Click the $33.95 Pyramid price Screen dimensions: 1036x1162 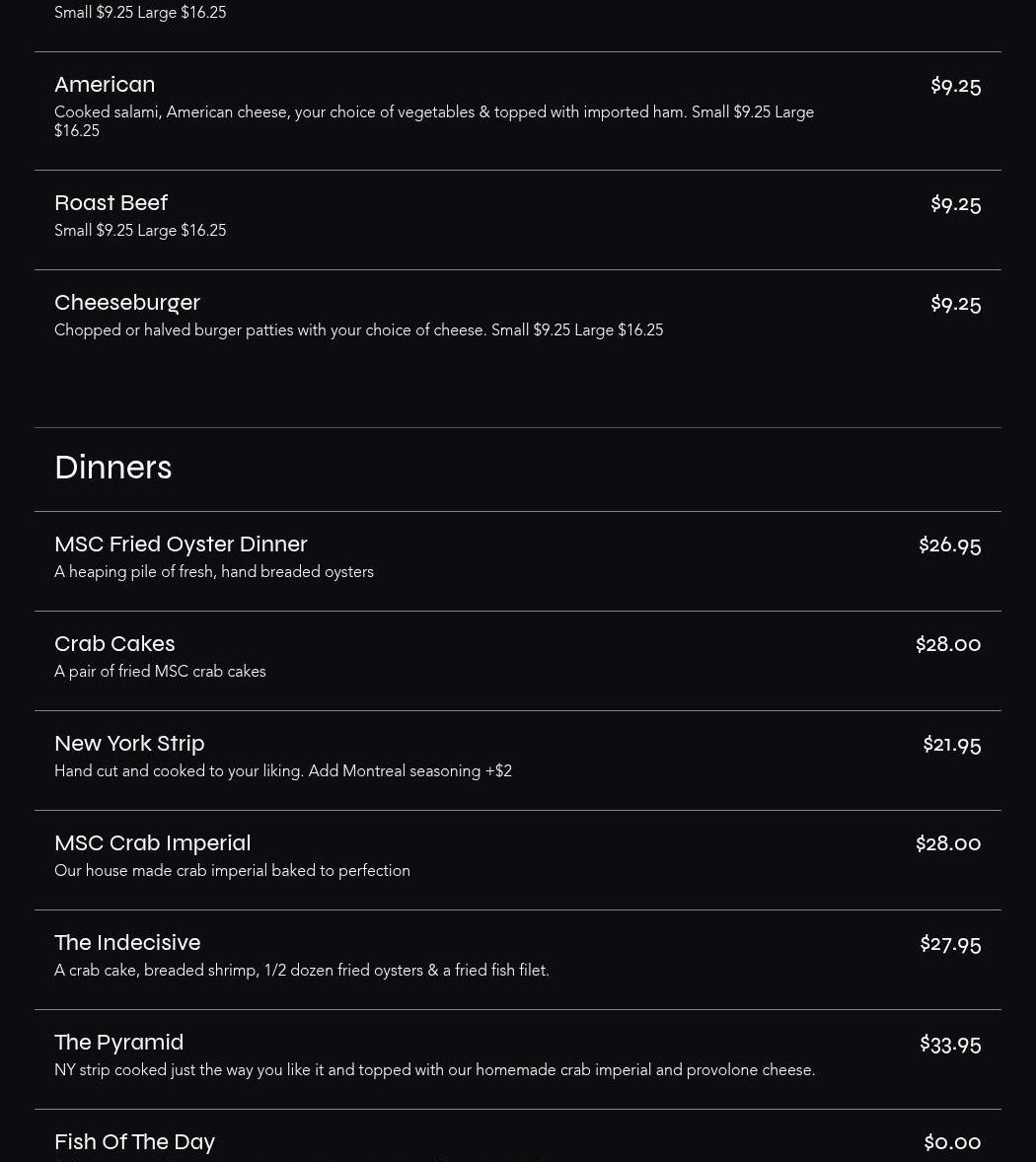click(950, 1044)
